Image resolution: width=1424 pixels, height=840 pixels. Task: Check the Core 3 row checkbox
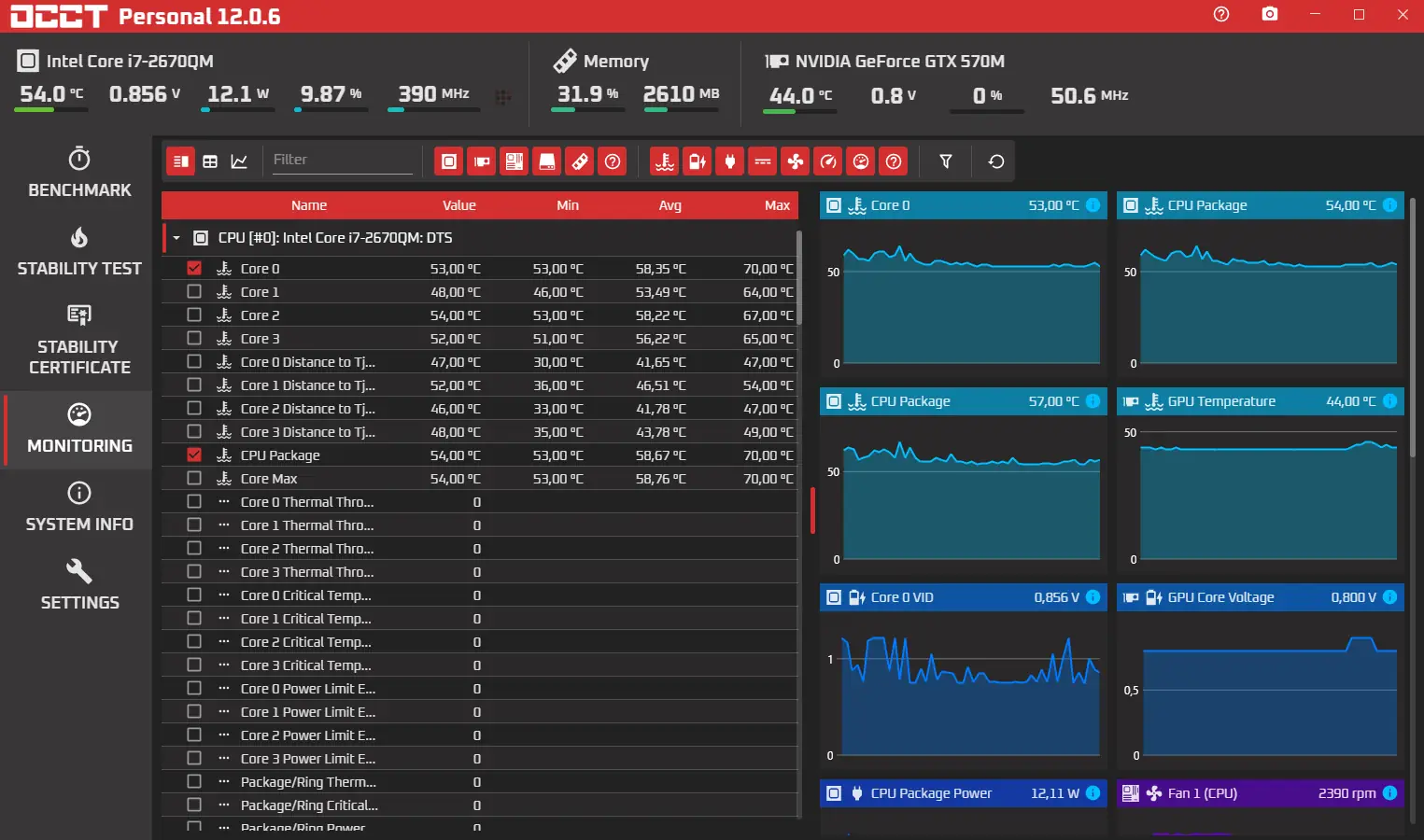pyautogui.click(x=194, y=338)
